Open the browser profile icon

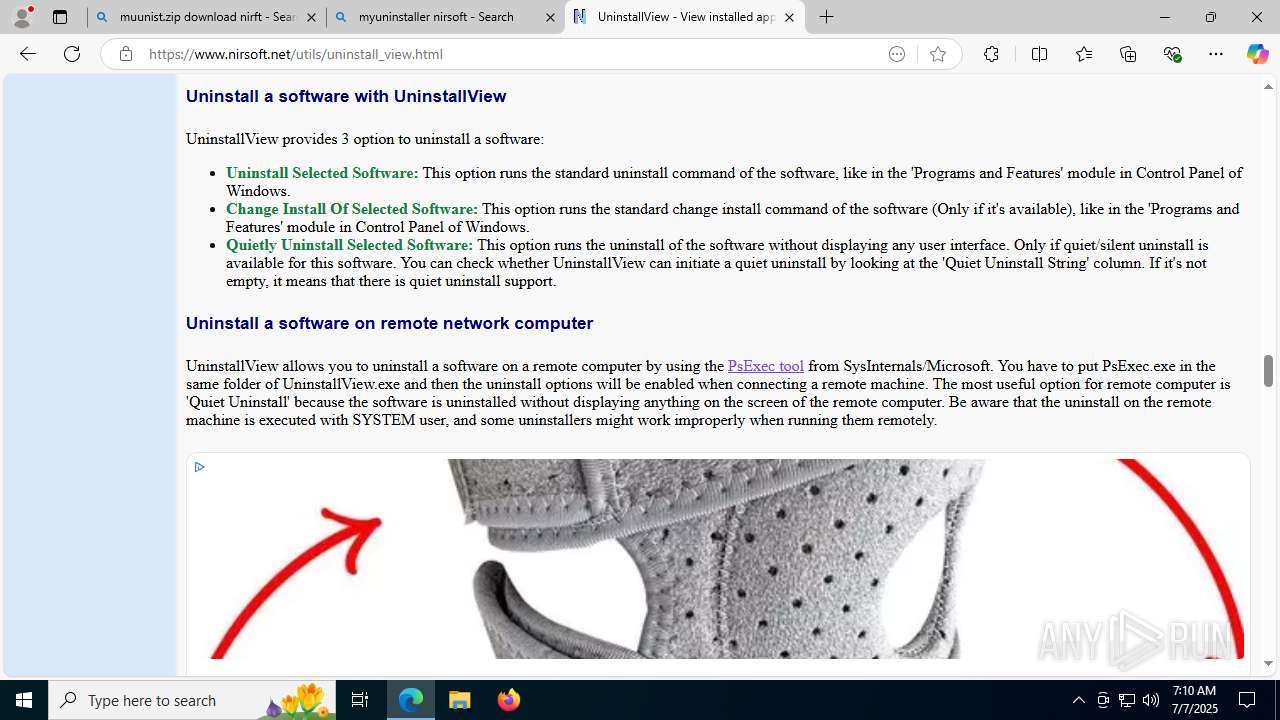(x=22, y=17)
